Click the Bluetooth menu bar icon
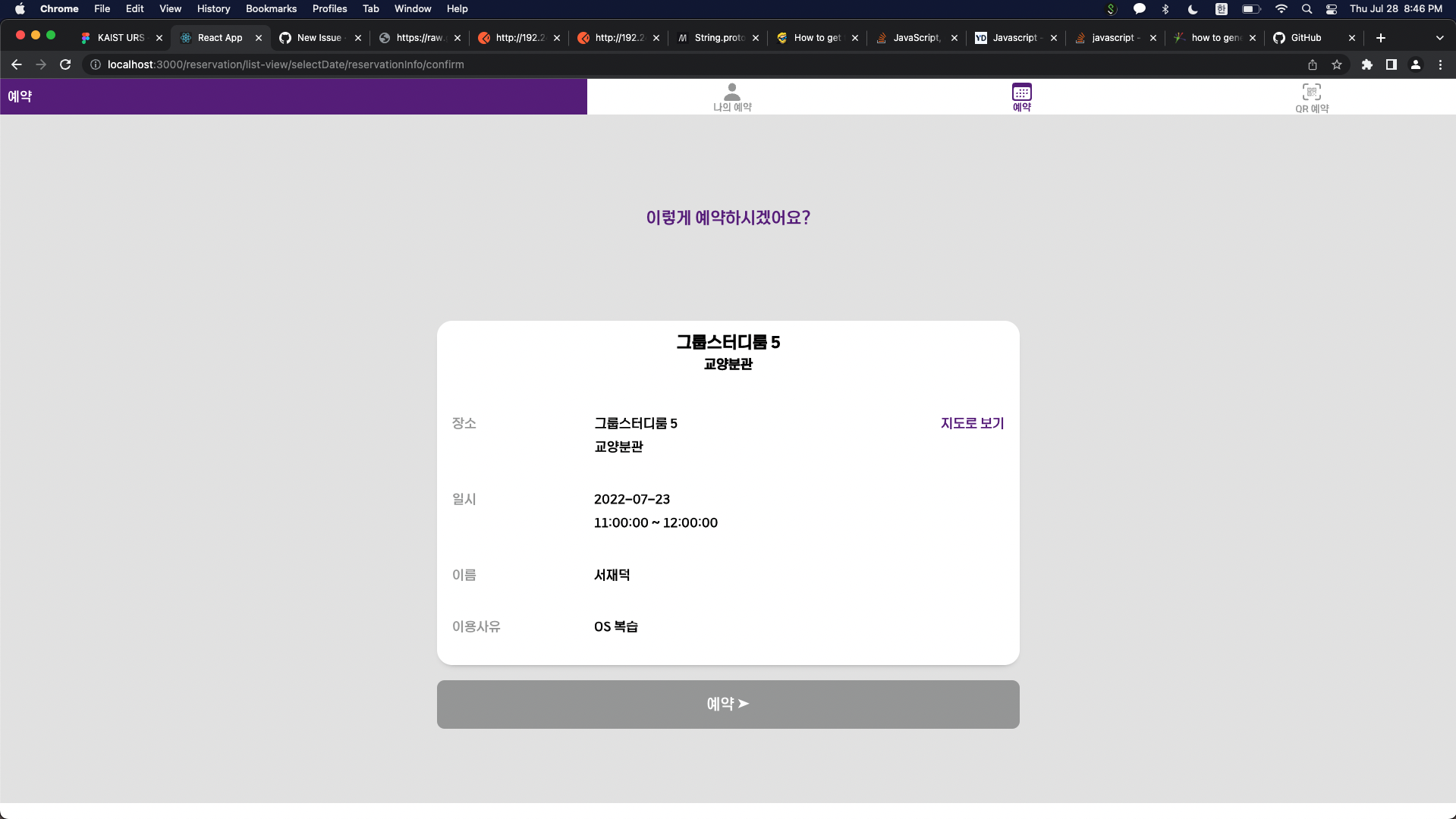The height and width of the screenshot is (819, 1456). tap(1165, 9)
